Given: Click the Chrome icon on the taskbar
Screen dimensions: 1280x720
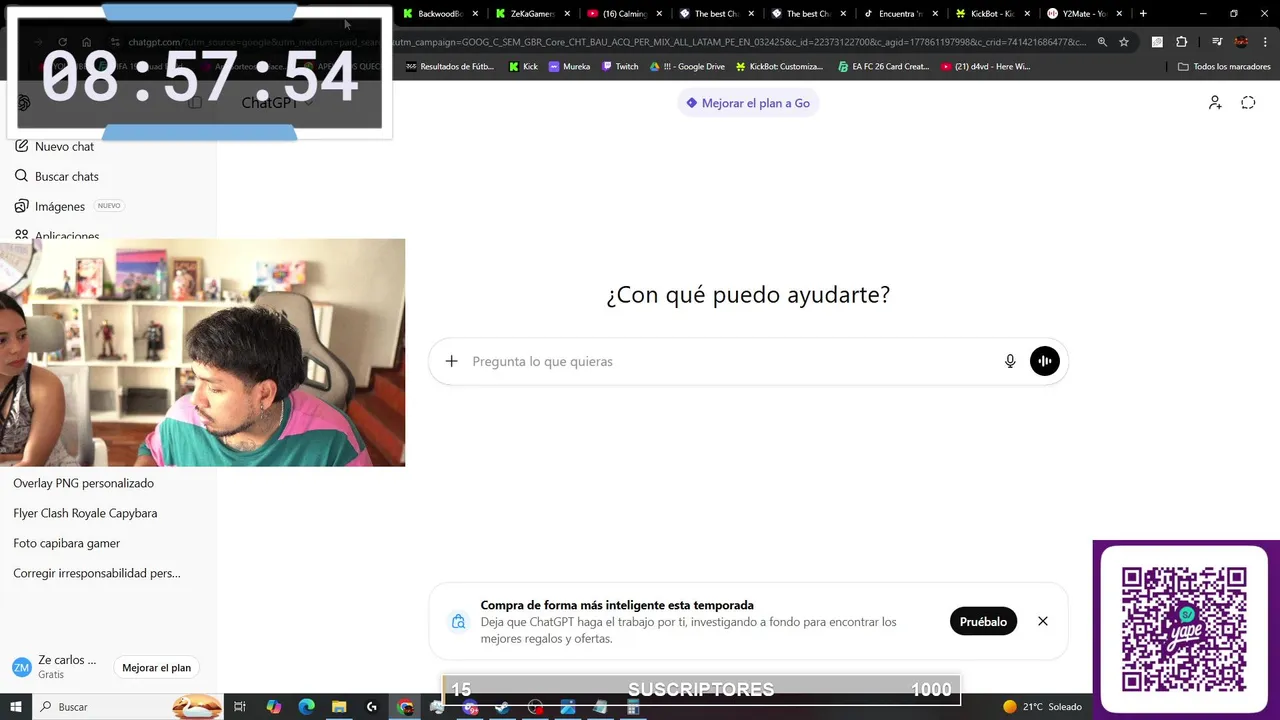Looking at the screenshot, I should coord(405,707).
